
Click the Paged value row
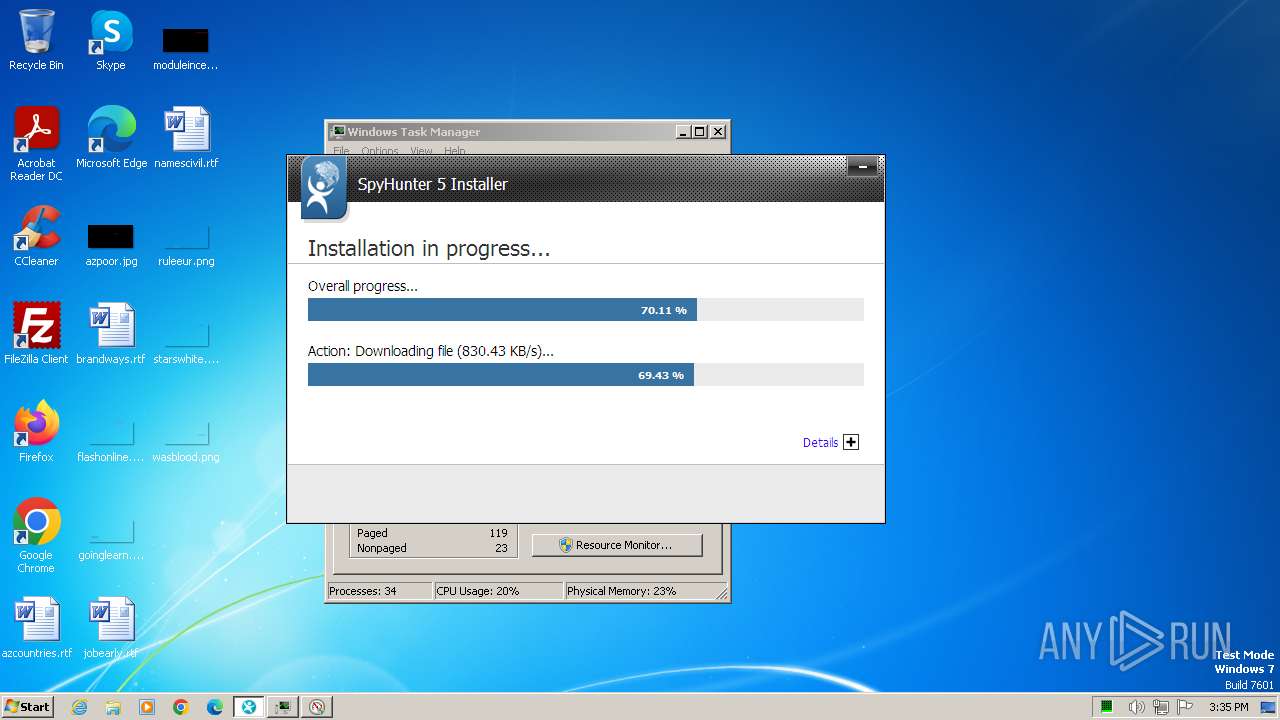(x=432, y=533)
